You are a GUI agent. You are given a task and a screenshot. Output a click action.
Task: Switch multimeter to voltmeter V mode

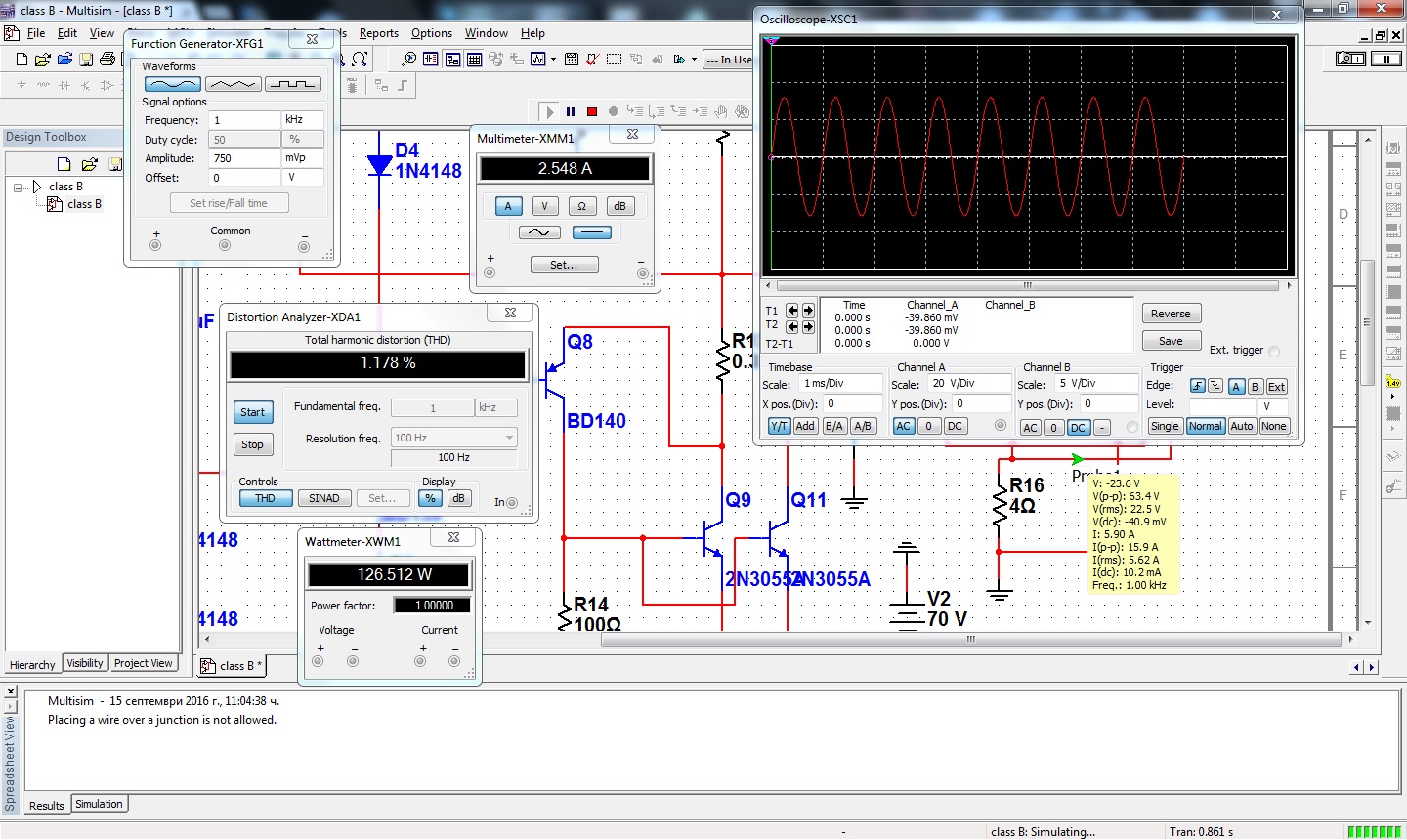click(544, 206)
